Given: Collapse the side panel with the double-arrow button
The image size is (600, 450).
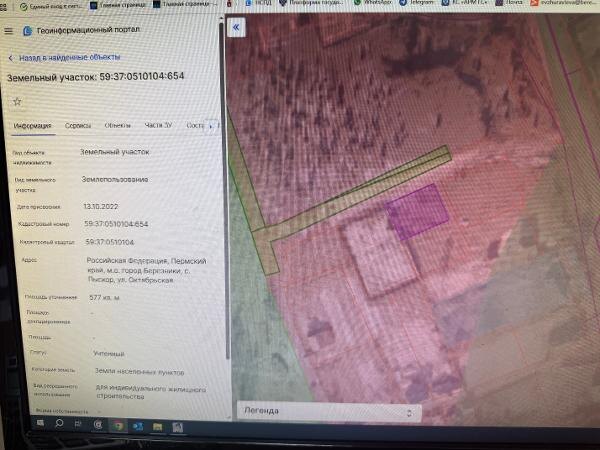Looking at the screenshot, I should 236,27.
